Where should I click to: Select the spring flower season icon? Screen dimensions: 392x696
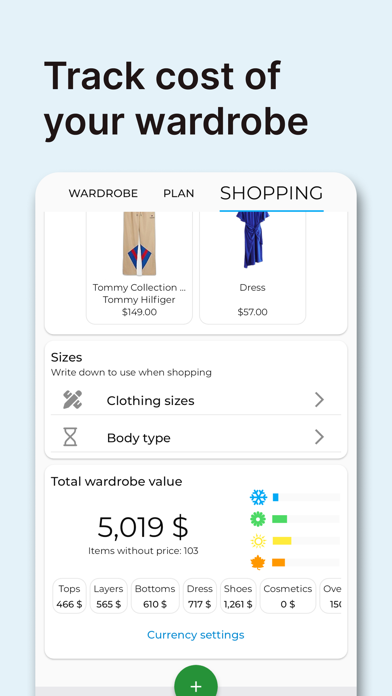click(x=258, y=518)
